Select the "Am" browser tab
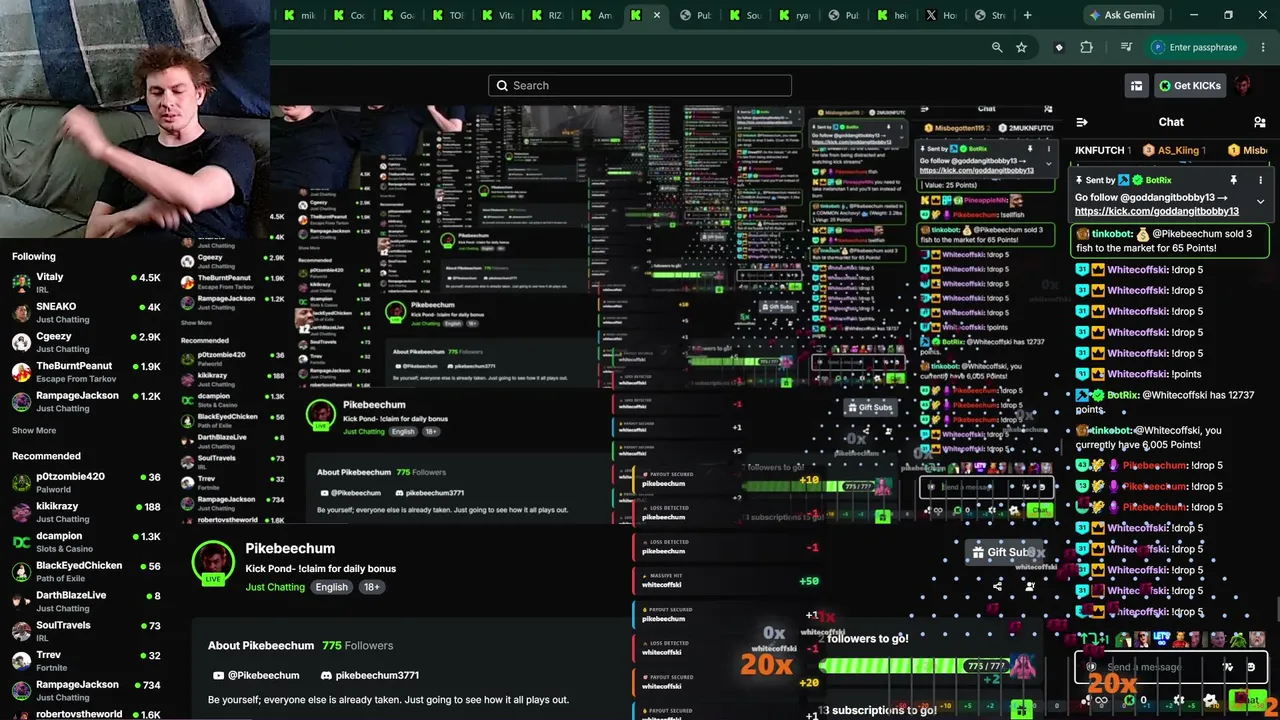The image size is (1280, 720). 598,15
